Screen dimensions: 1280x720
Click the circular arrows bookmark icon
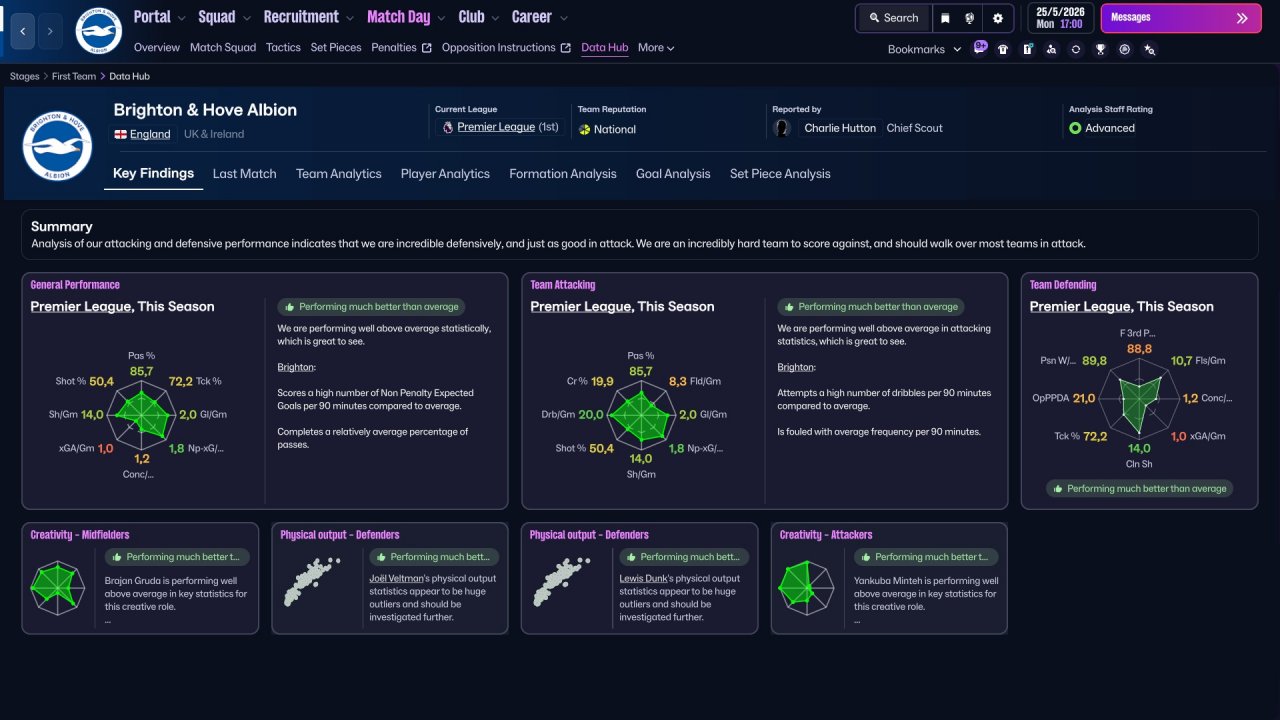pyautogui.click(x=1075, y=49)
